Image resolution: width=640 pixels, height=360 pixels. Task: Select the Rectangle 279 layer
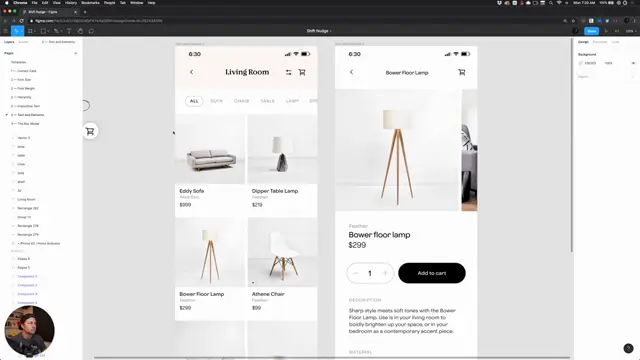pos(28,235)
